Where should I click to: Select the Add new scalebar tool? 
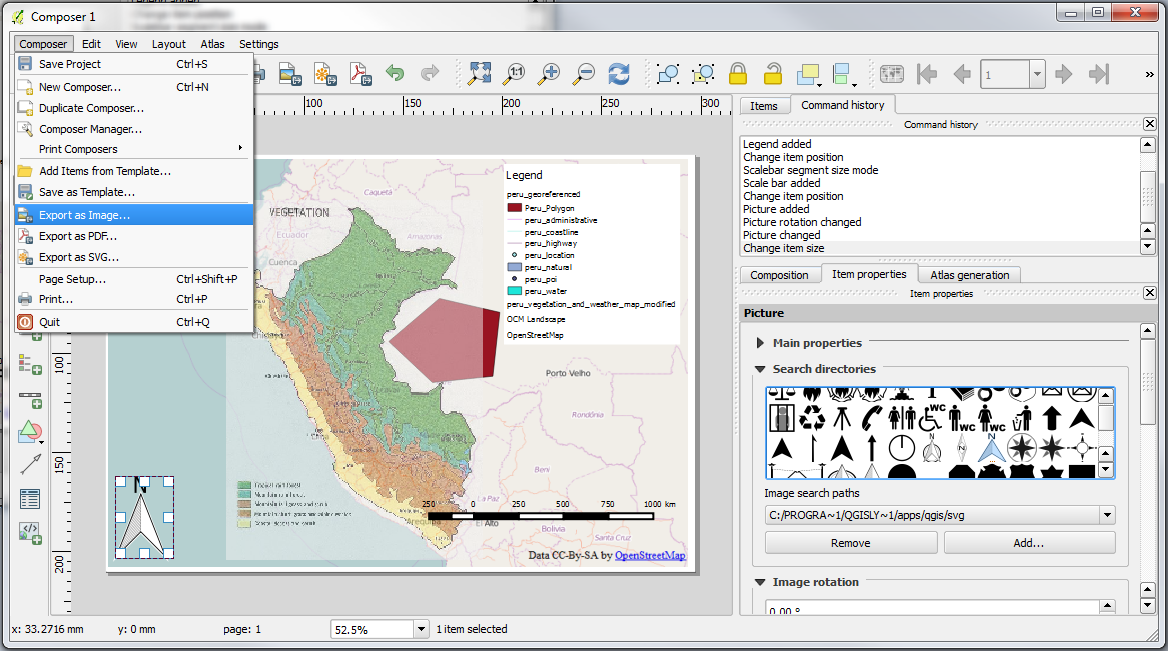30,399
